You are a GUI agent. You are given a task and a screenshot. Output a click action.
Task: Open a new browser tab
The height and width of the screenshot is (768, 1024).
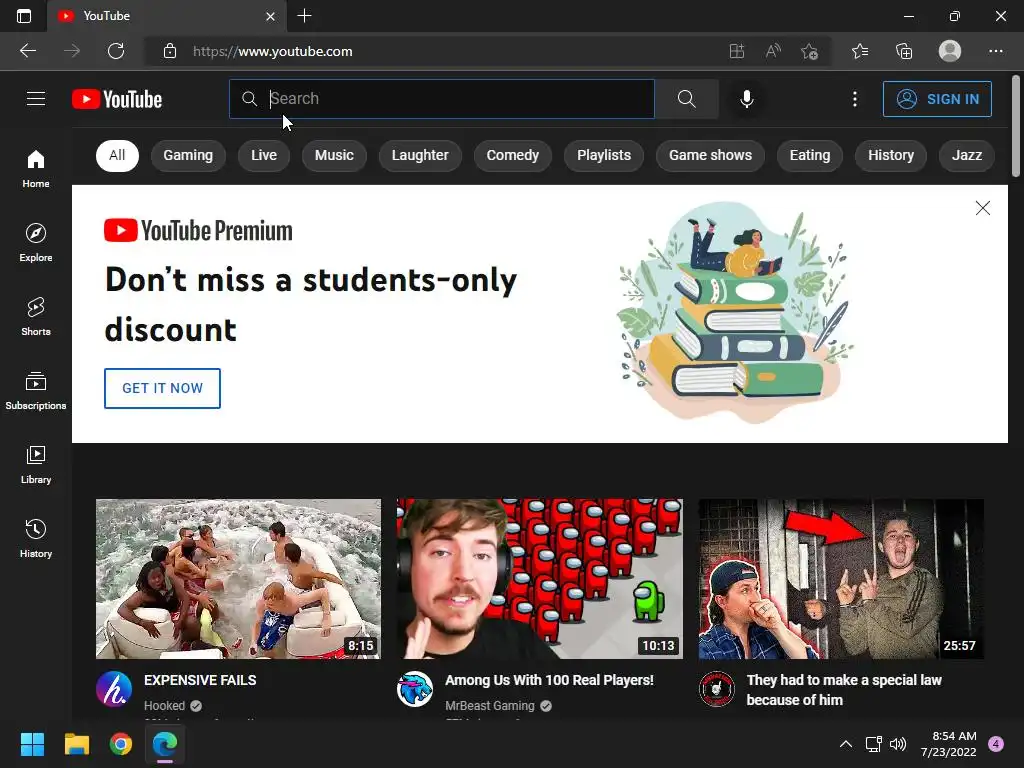click(304, 16)
